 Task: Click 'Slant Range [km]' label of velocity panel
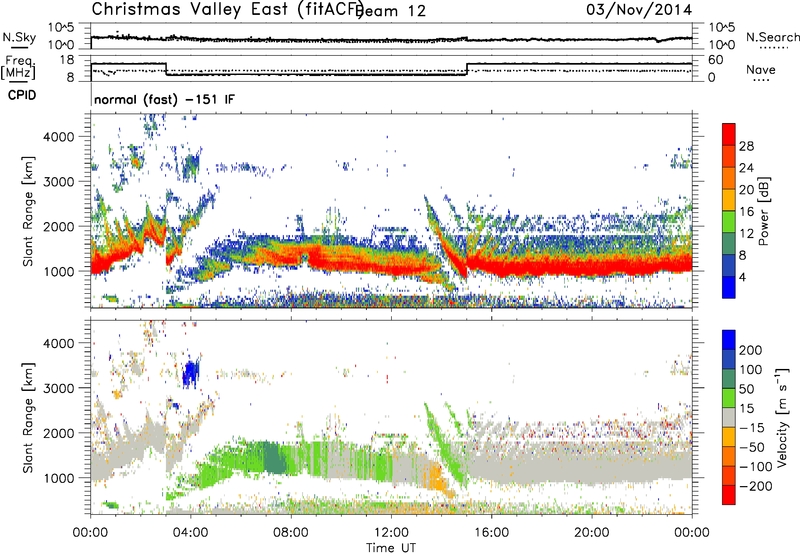(28, 417)
